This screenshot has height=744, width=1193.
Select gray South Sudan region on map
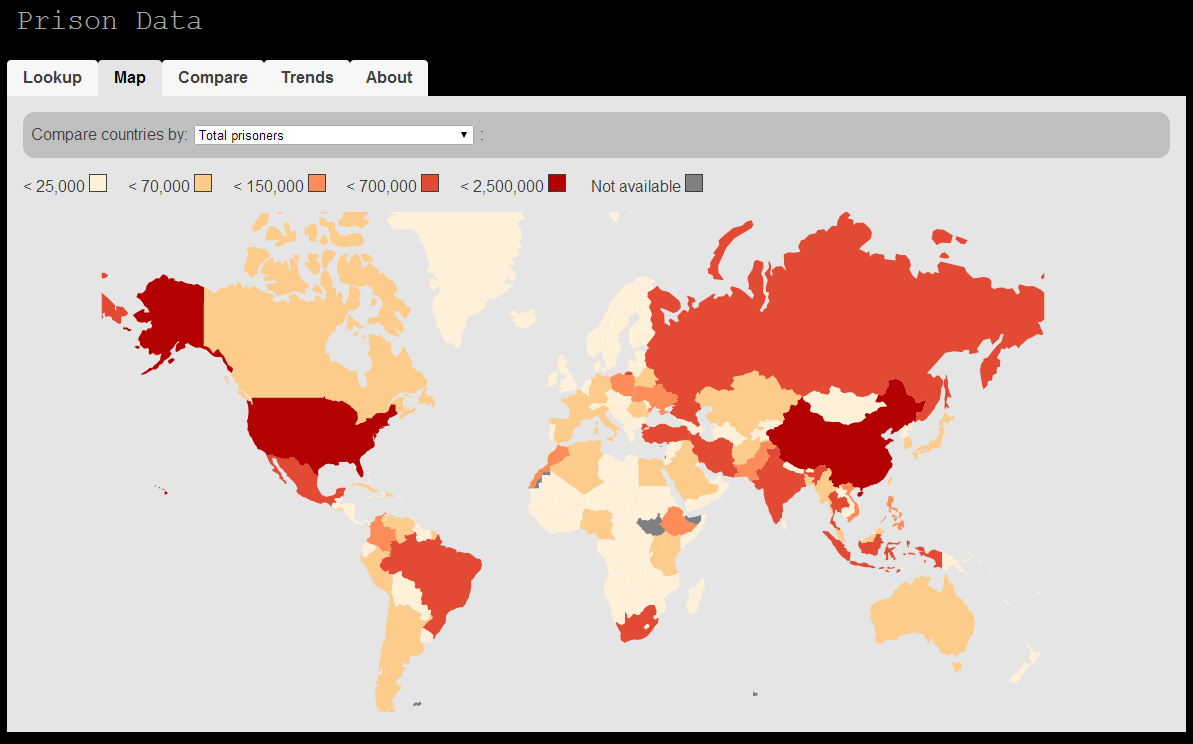pos(651,525)
